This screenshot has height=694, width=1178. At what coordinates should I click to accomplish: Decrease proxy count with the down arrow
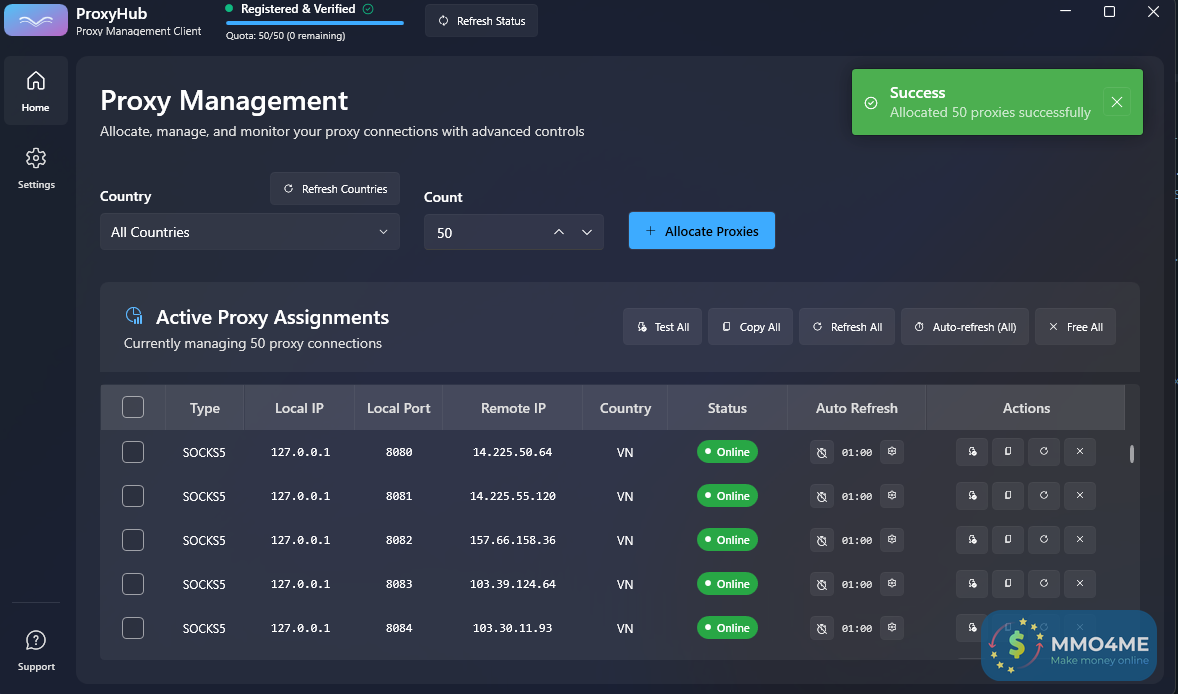pos(587,232)
